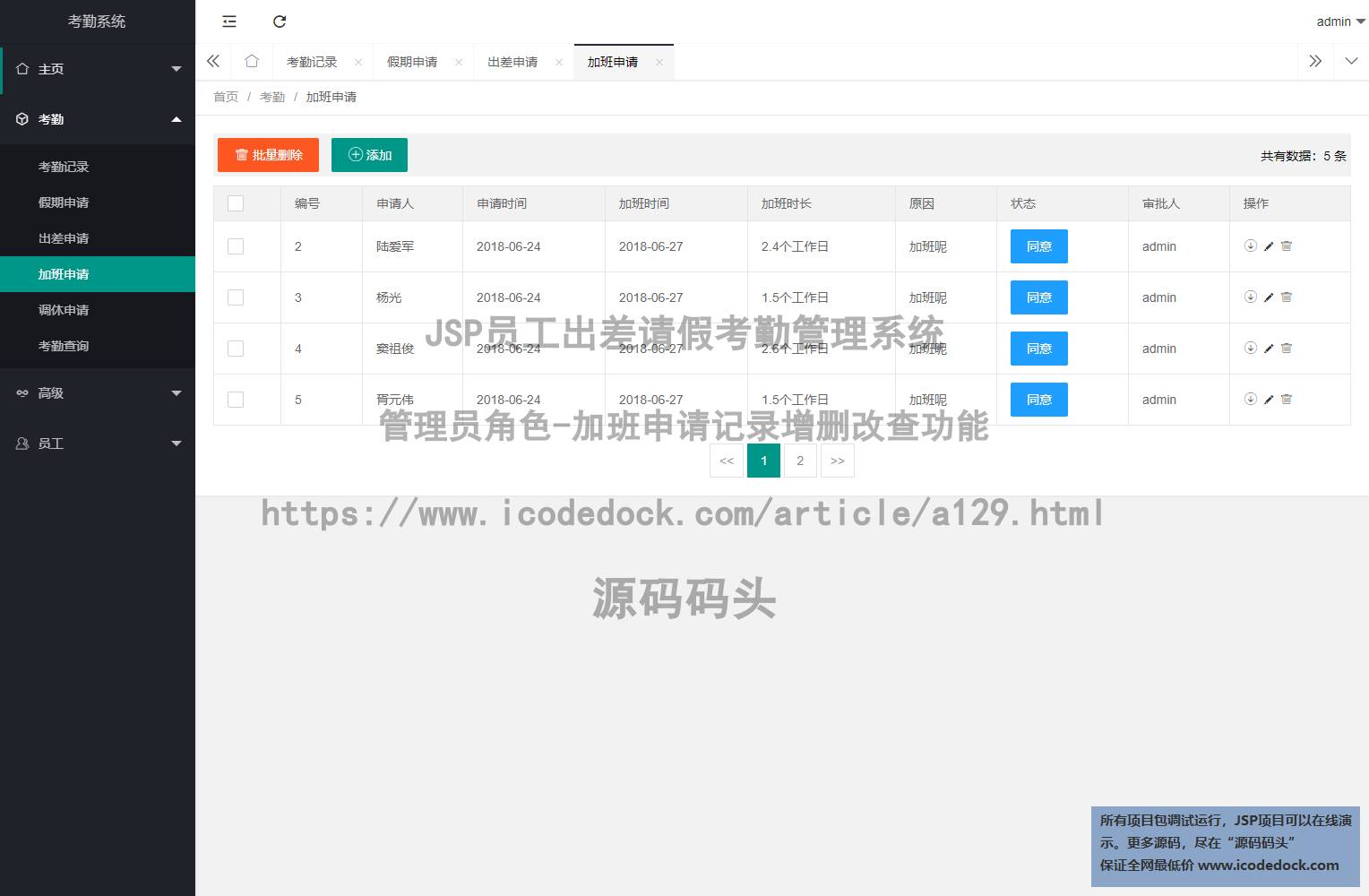Expand the 高级 menu arrow
Image resolution: width=1369 pixels, height=896 pixels.
(x=177, y=393)
